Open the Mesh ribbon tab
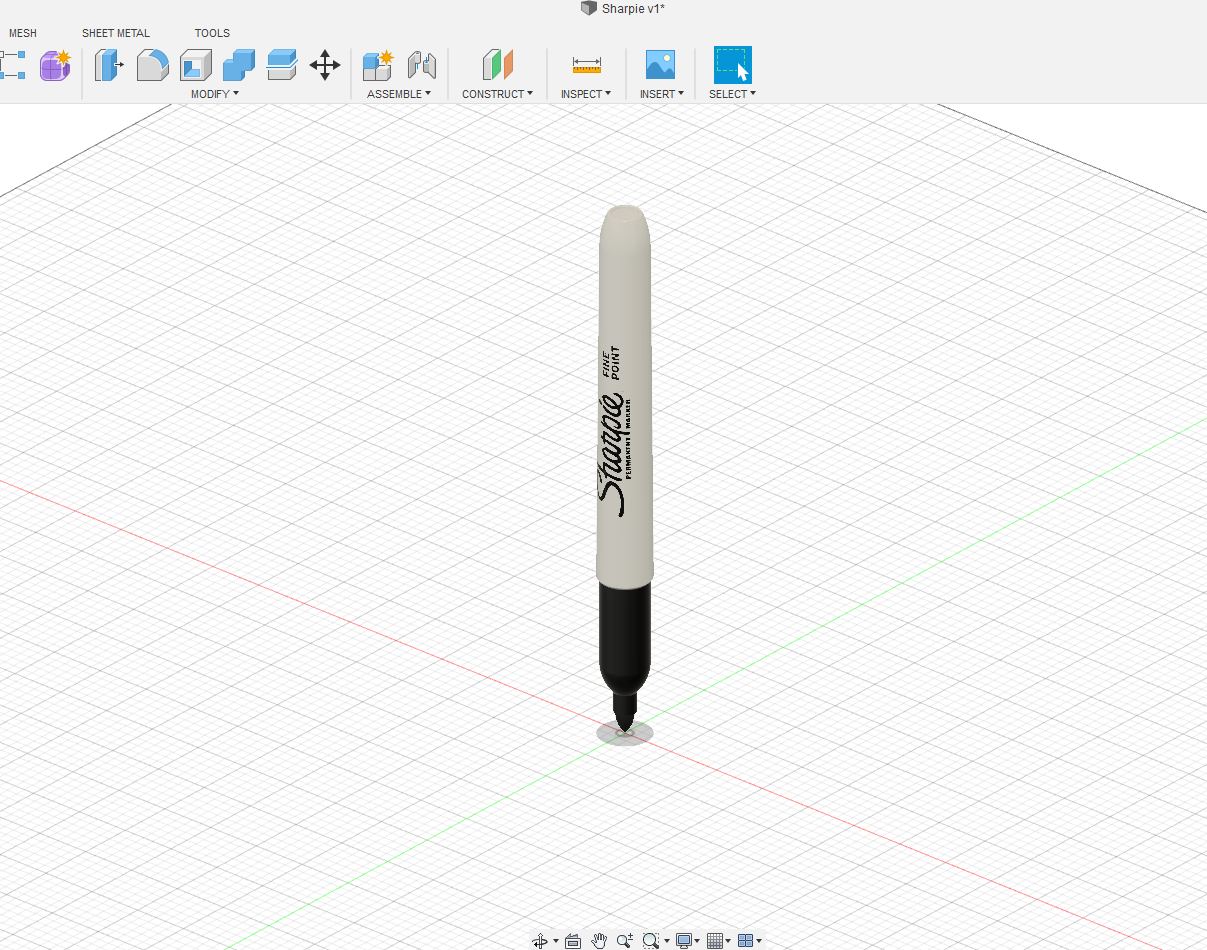1207x950 pixels. [23, 33]
